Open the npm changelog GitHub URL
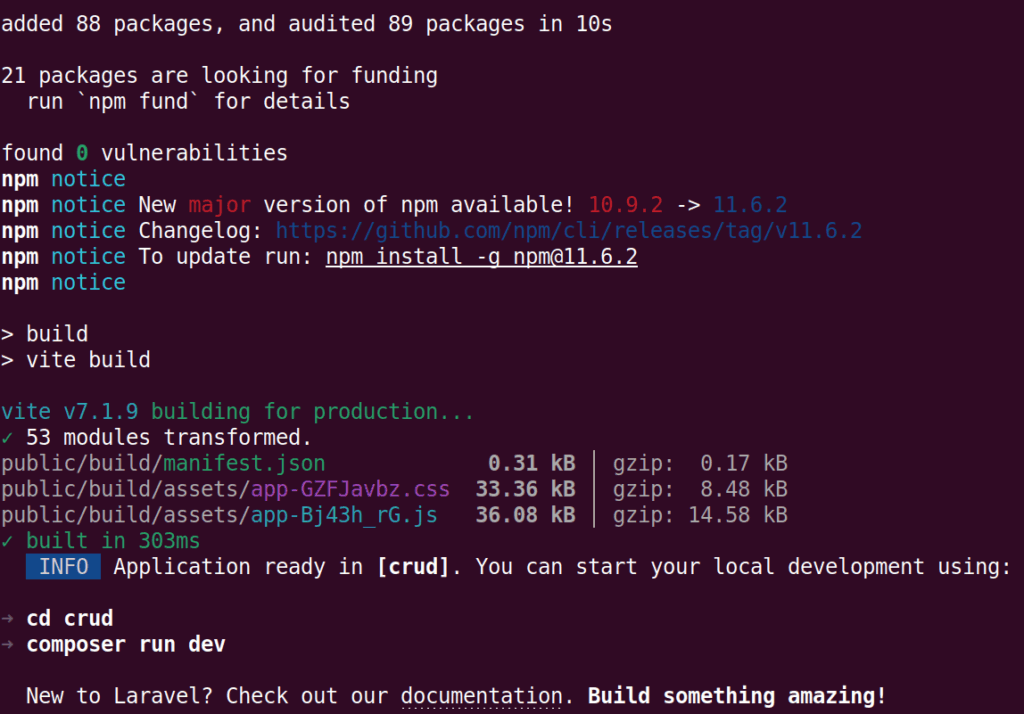 (568, 231)
